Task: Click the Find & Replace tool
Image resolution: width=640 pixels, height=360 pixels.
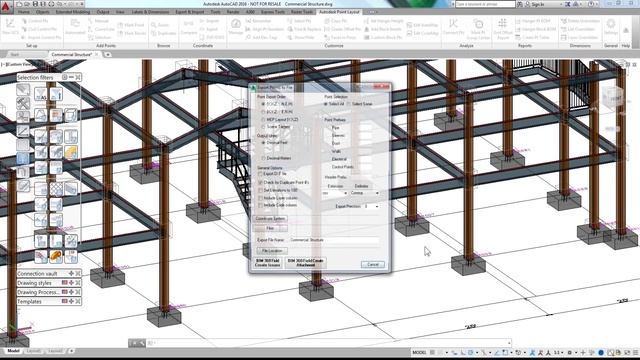Action: click(x=304, y=29)
